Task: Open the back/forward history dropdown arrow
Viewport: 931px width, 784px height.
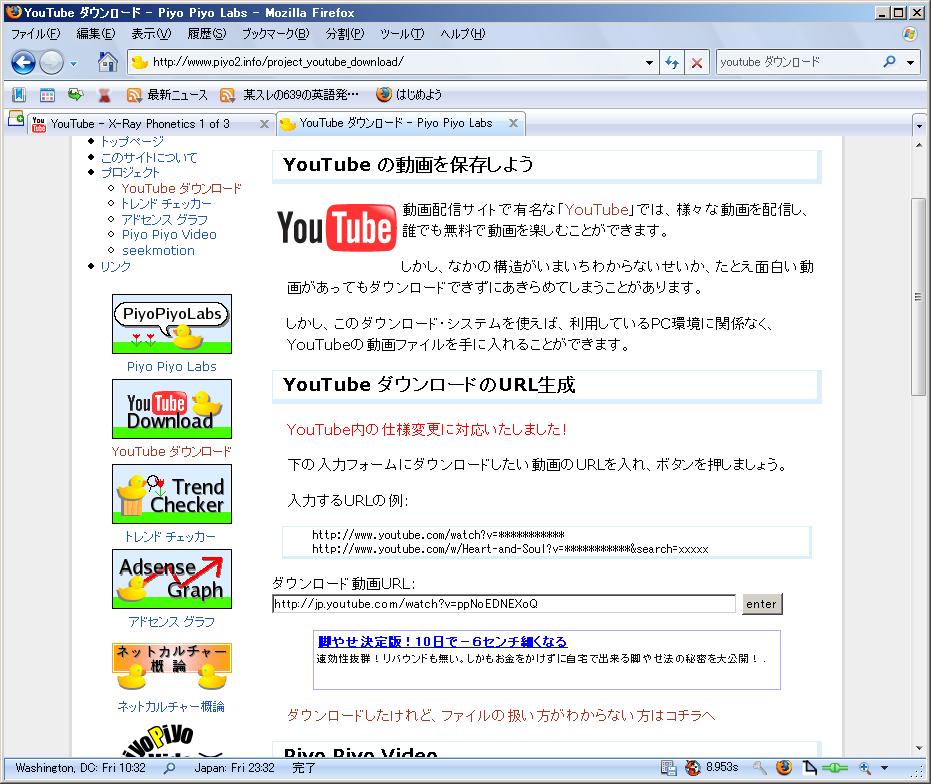Action: pyautogui.click(x=73, y=63)
